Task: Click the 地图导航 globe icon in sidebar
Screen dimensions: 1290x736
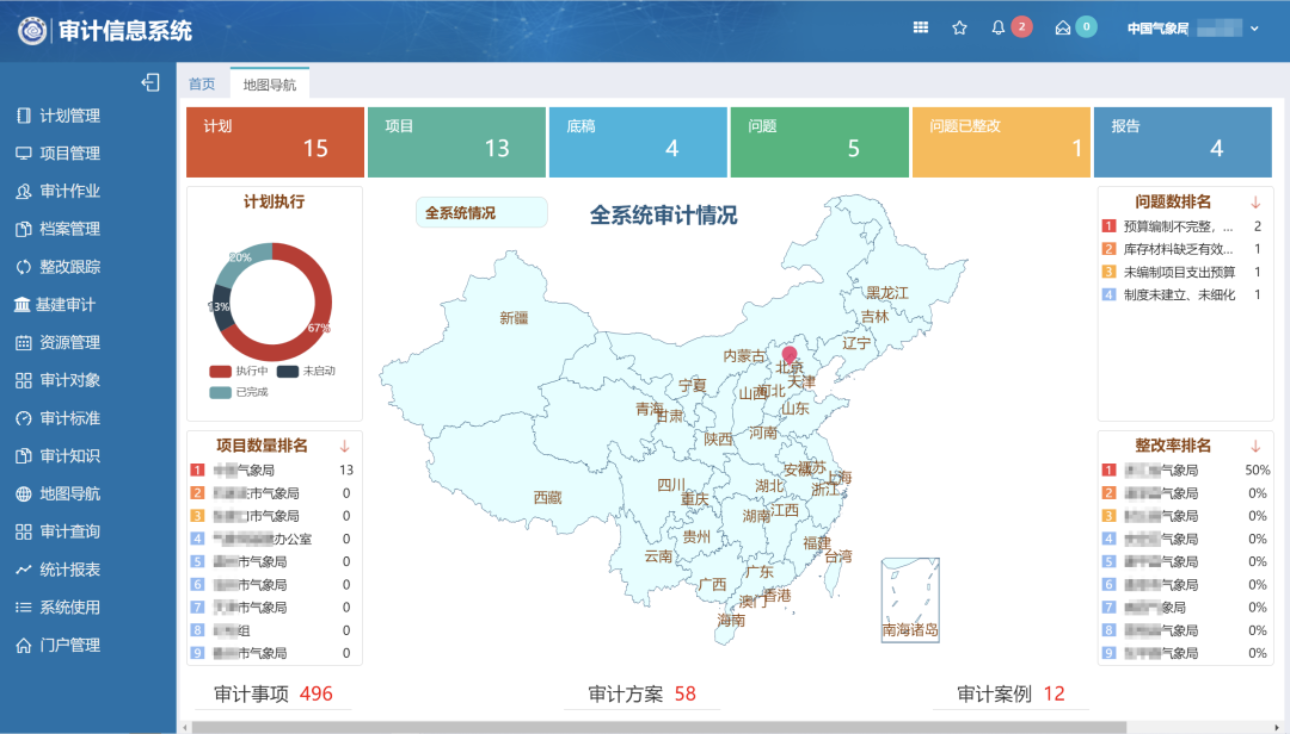Action: 24,494
